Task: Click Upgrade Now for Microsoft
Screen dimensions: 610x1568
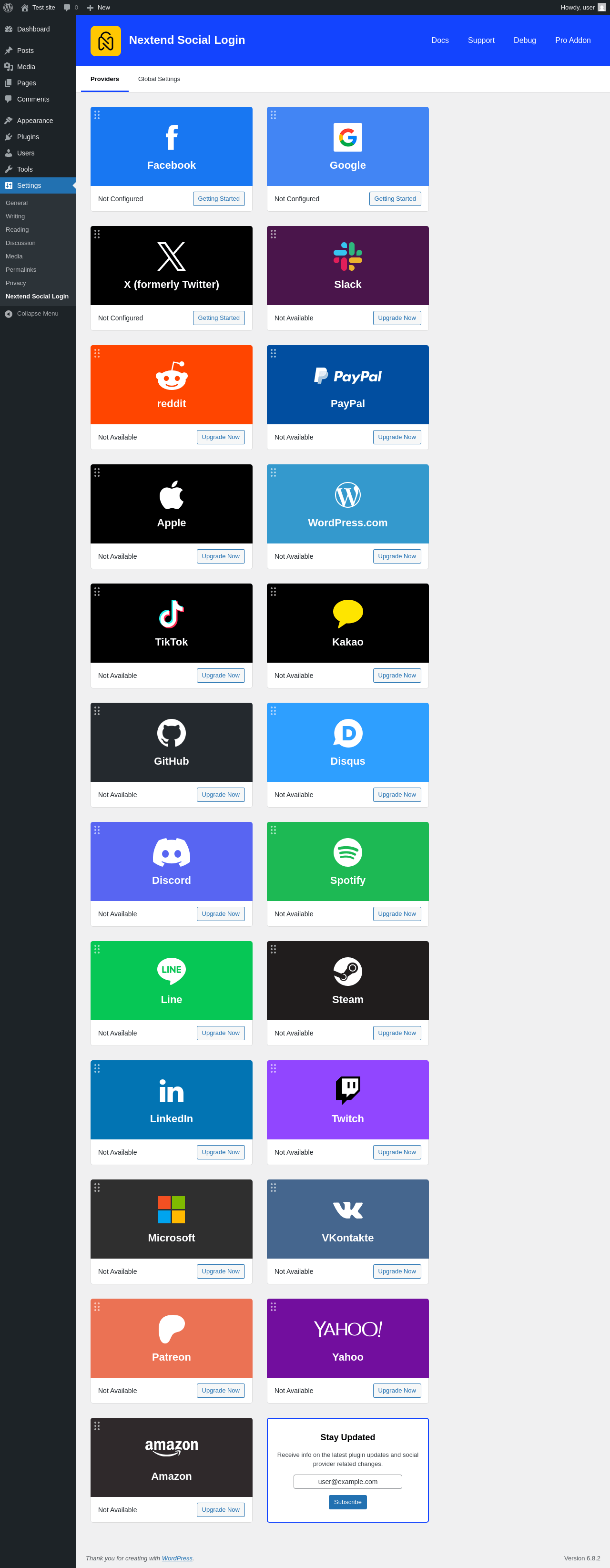Action: click(x=220, y=1271)
